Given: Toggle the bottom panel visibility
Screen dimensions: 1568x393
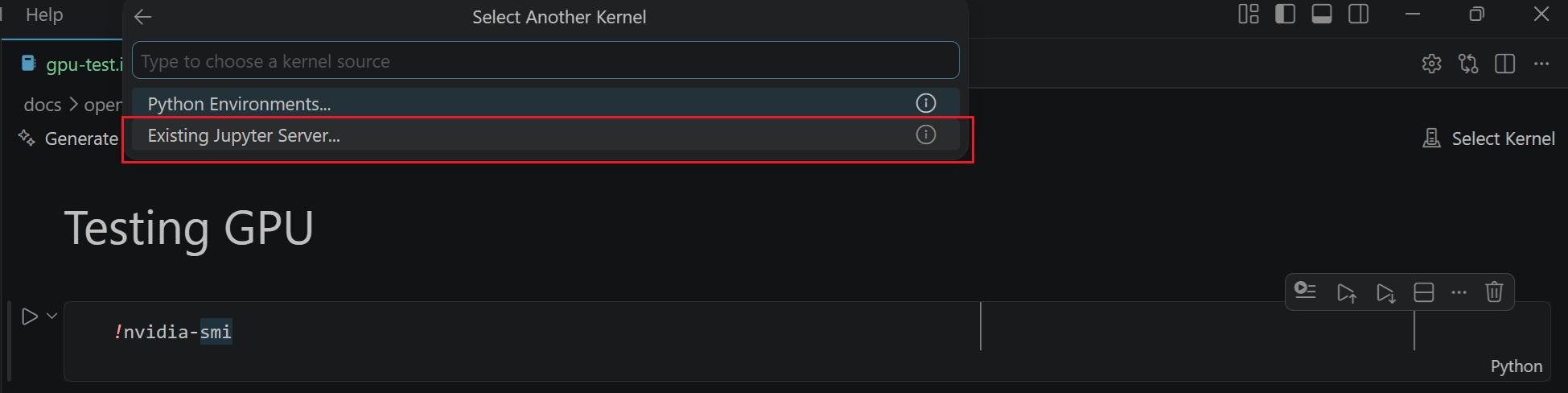Looking at the screenshot, I should (x=1322, y=14).
